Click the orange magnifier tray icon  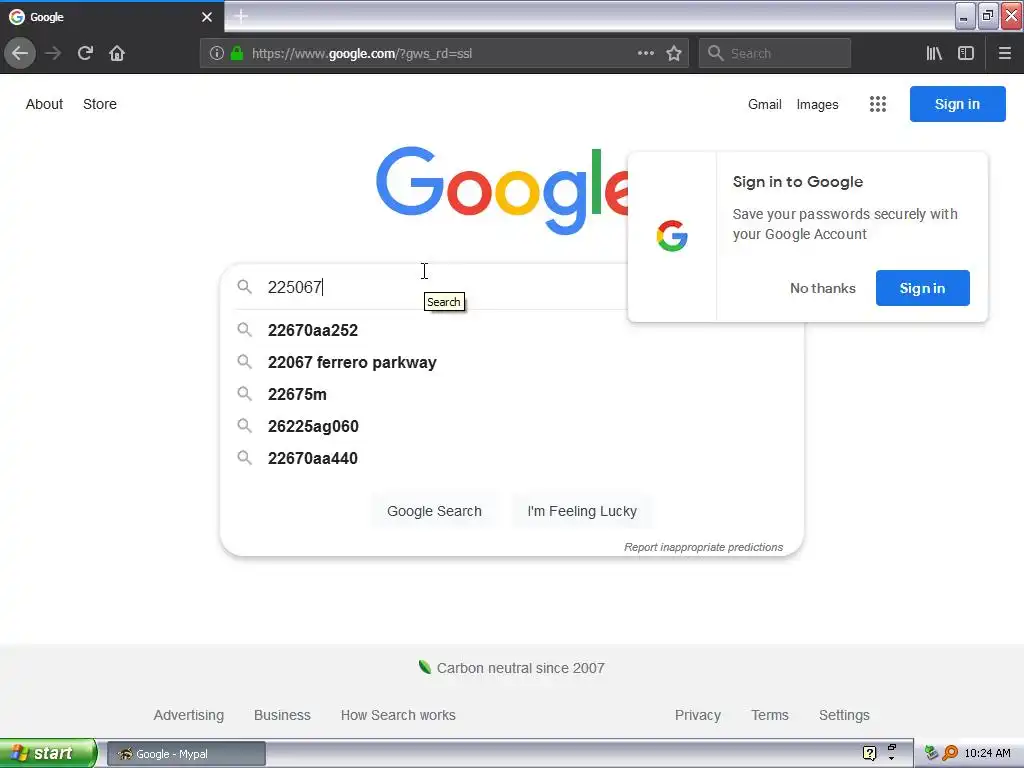click(950, 753)
